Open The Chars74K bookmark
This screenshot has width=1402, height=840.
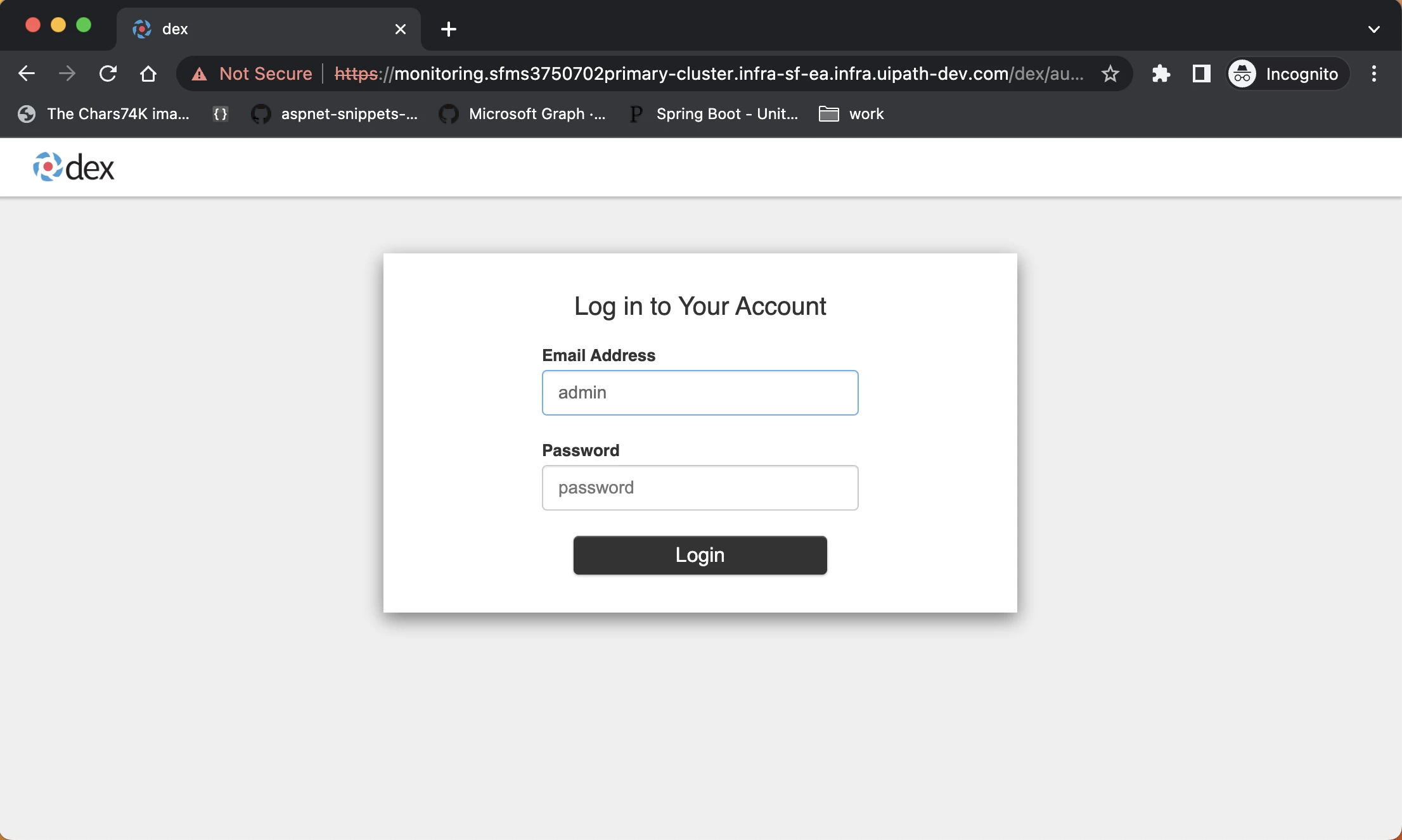[x=103, y=114]
